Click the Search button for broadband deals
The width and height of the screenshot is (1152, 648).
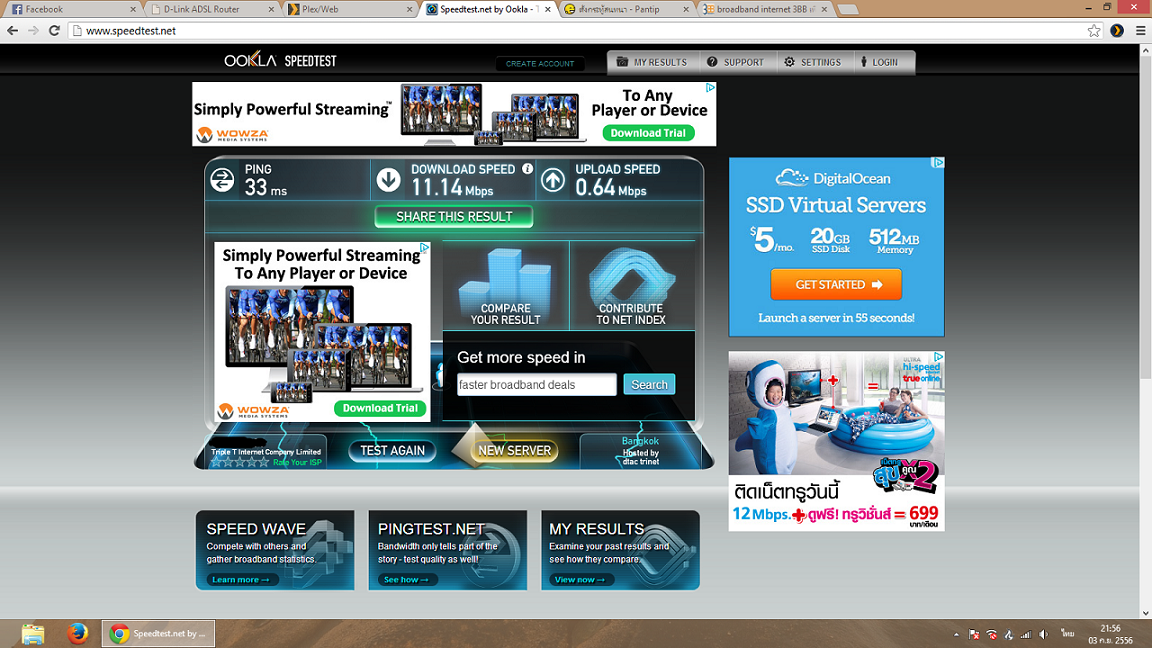pos(649,384)
